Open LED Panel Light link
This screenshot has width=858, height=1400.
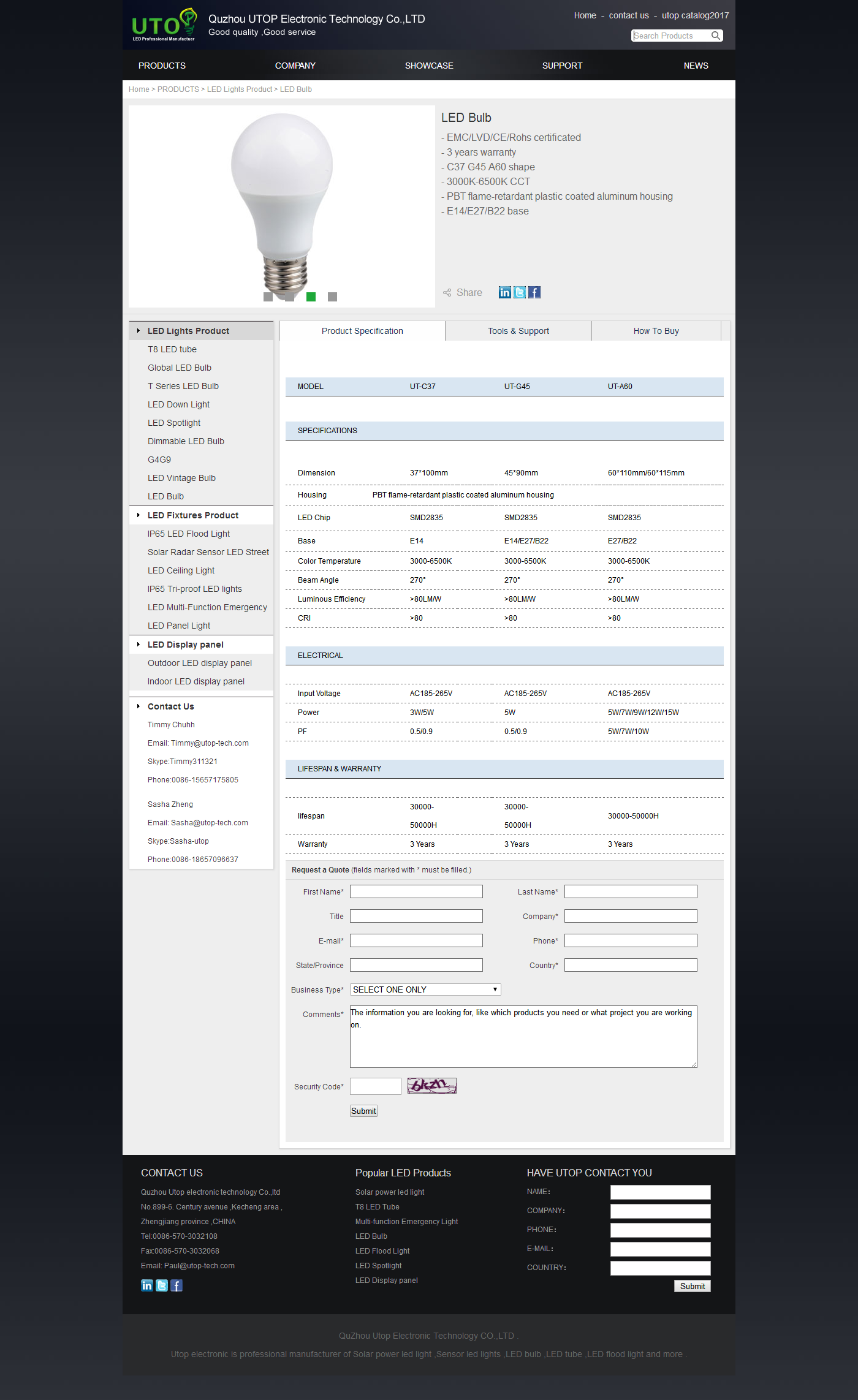pos(179,626)
